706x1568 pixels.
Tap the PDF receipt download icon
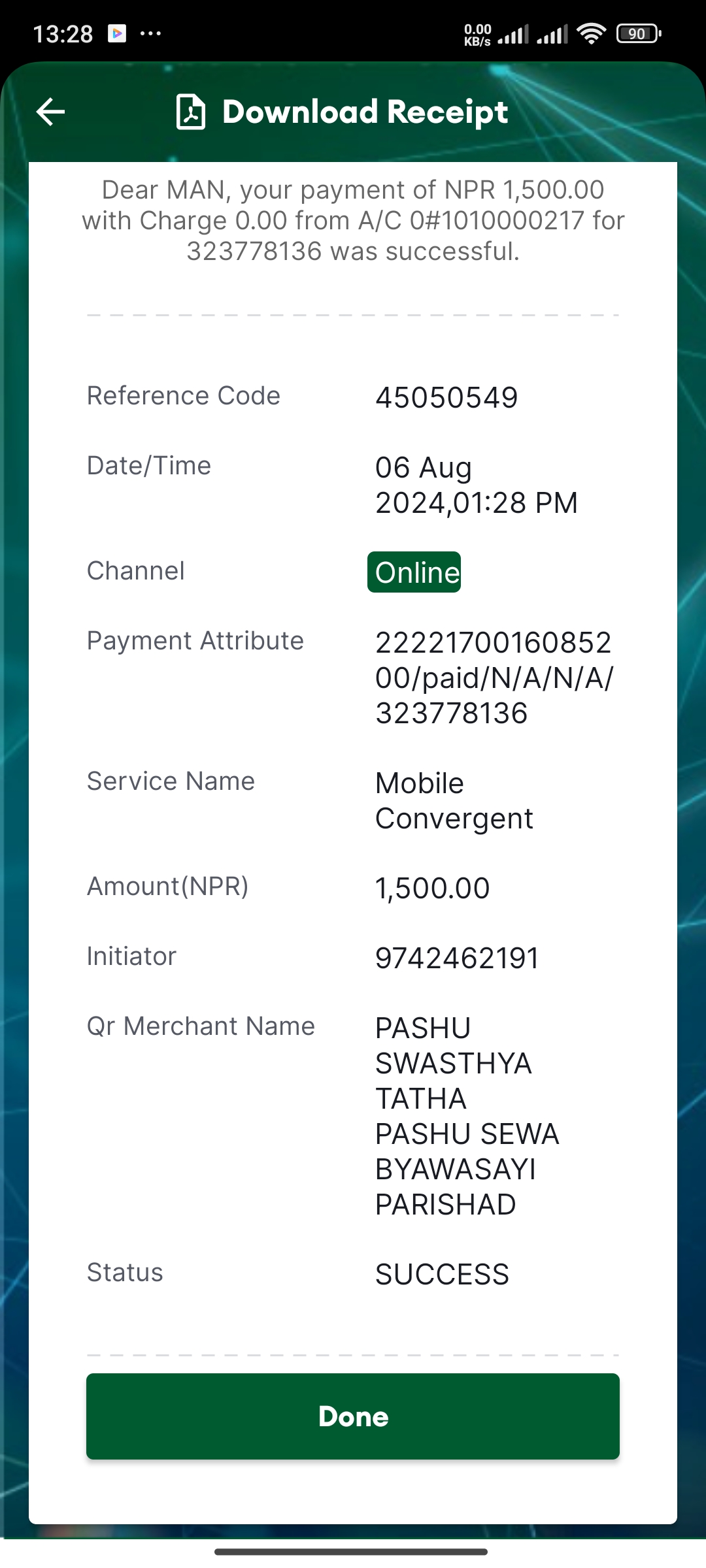coord(191,112)
